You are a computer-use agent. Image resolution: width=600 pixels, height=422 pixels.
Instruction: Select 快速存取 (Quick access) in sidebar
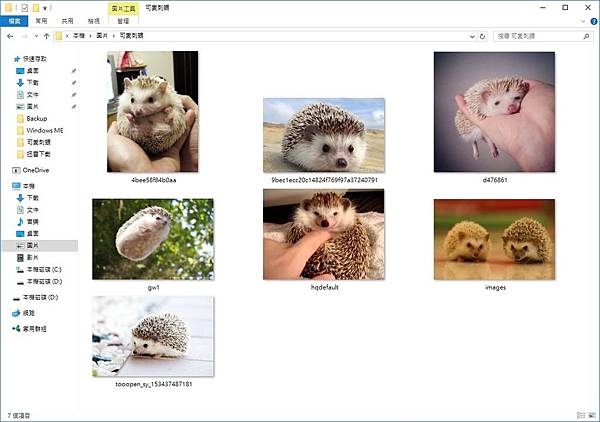(x=34, y=59)
